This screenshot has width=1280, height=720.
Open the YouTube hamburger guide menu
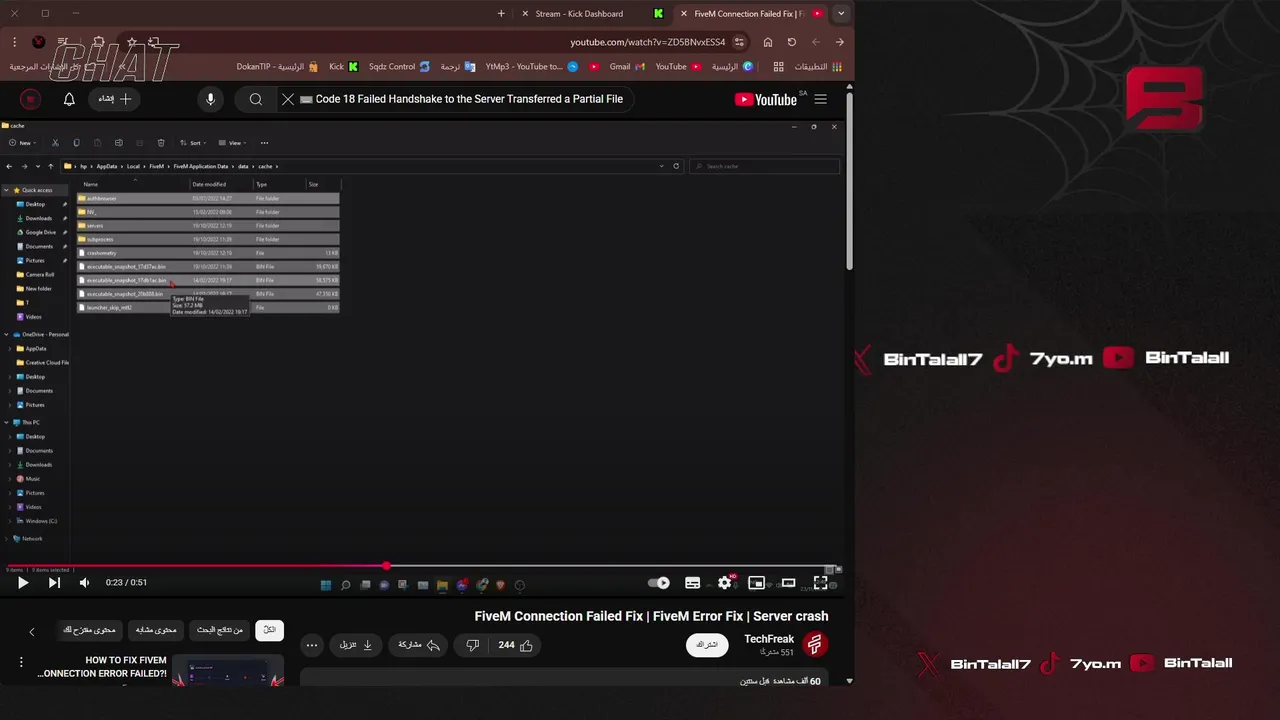point(820,99)
